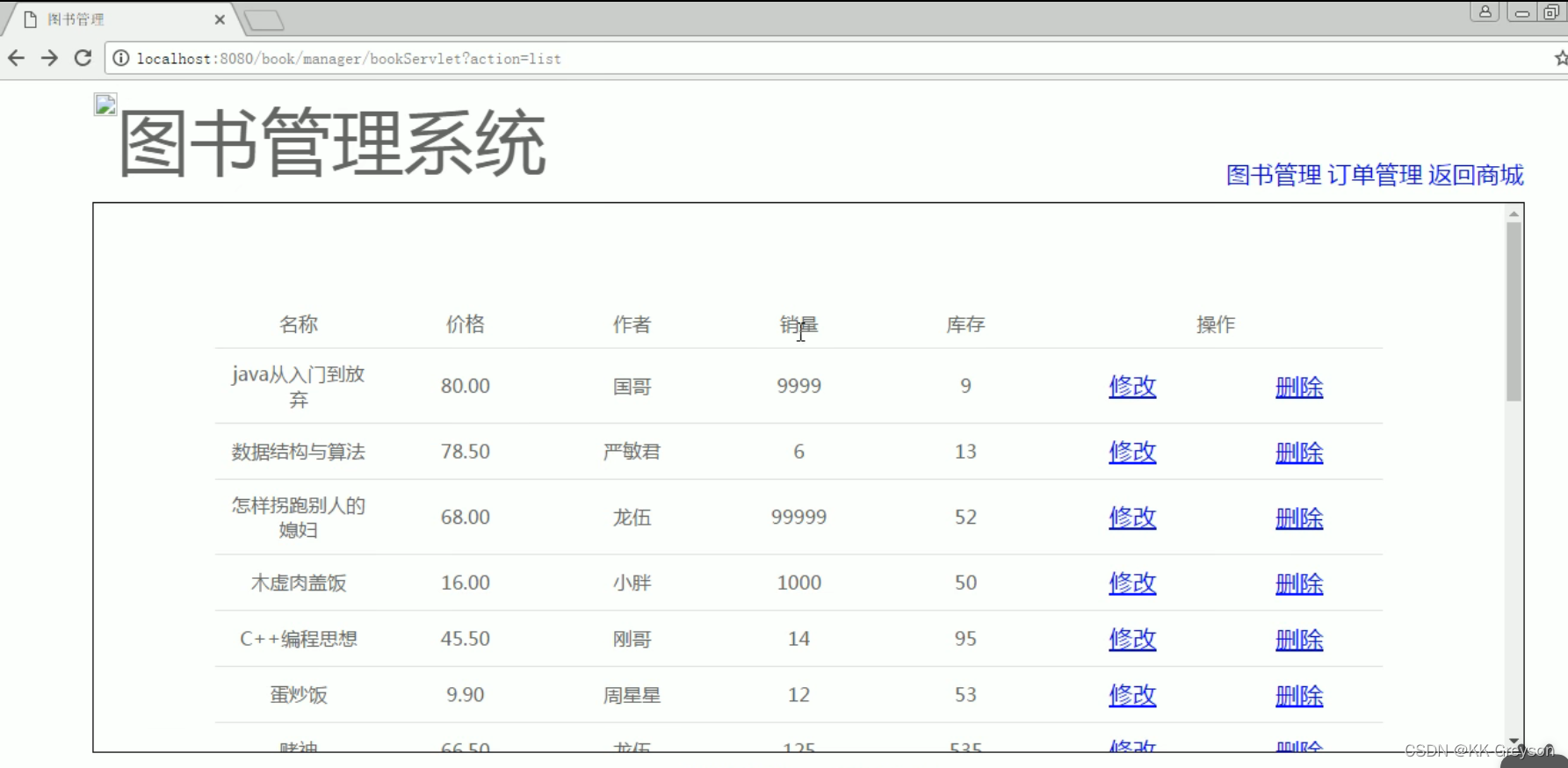View site info icon in address bar

coord(121,58)
